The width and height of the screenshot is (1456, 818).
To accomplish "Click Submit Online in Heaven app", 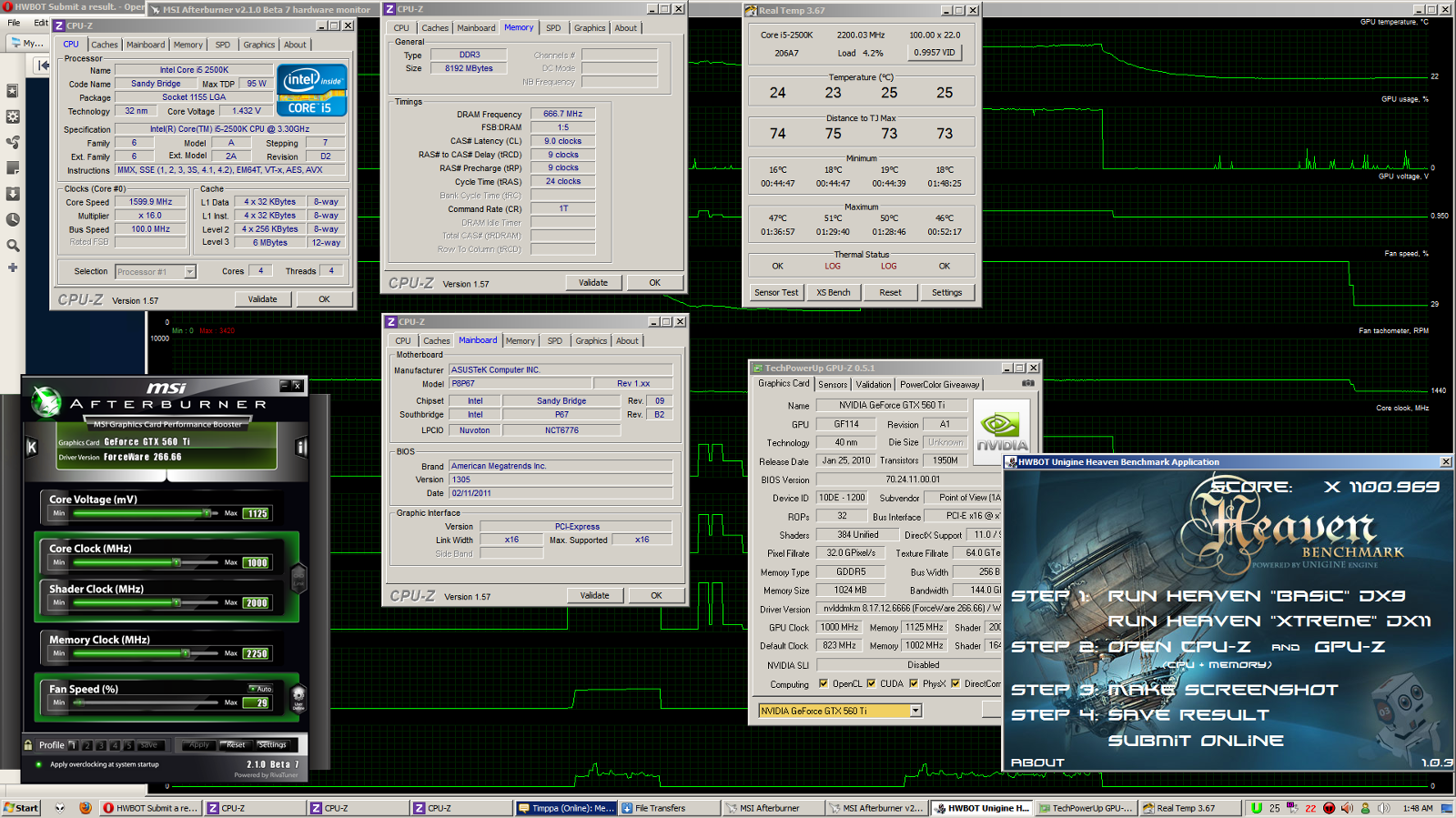I will point(1196,741).
